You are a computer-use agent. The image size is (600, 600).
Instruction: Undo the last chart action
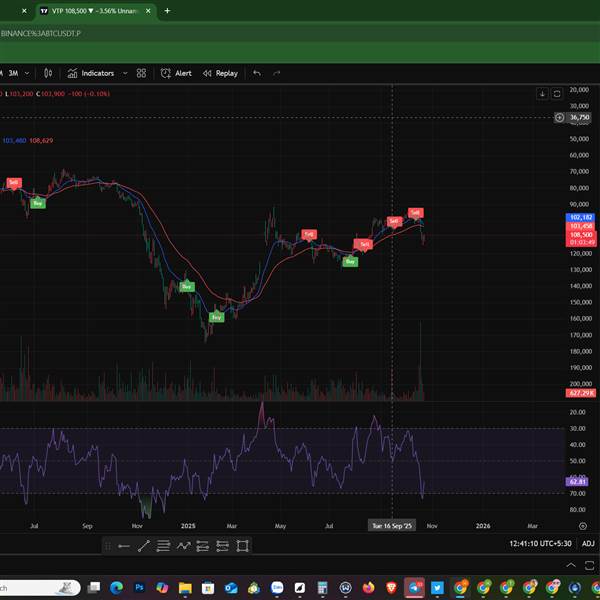(257, 73)
